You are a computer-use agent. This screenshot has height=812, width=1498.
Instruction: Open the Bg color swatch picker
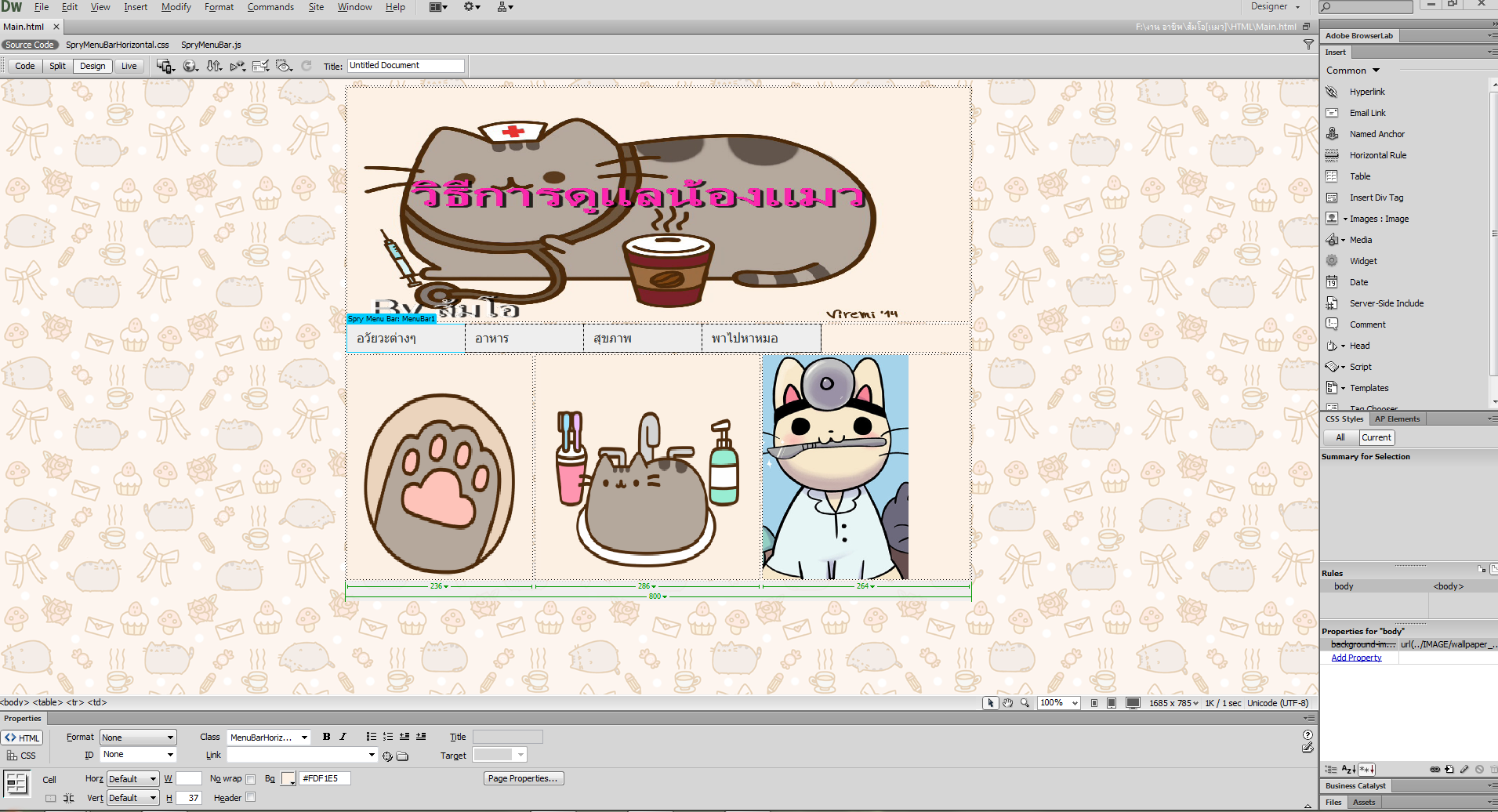288,778
